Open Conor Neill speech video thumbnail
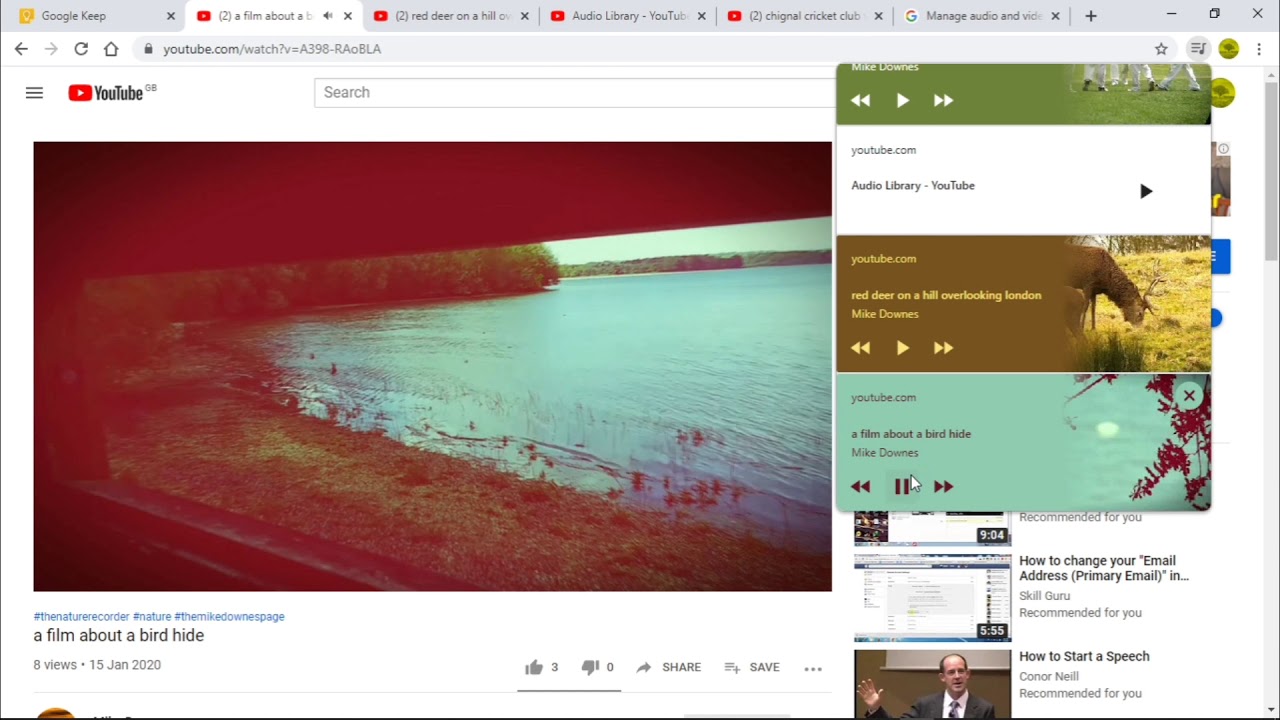Image resolution: width=1280 pixels, height=720 pixels. pos(932,684)
